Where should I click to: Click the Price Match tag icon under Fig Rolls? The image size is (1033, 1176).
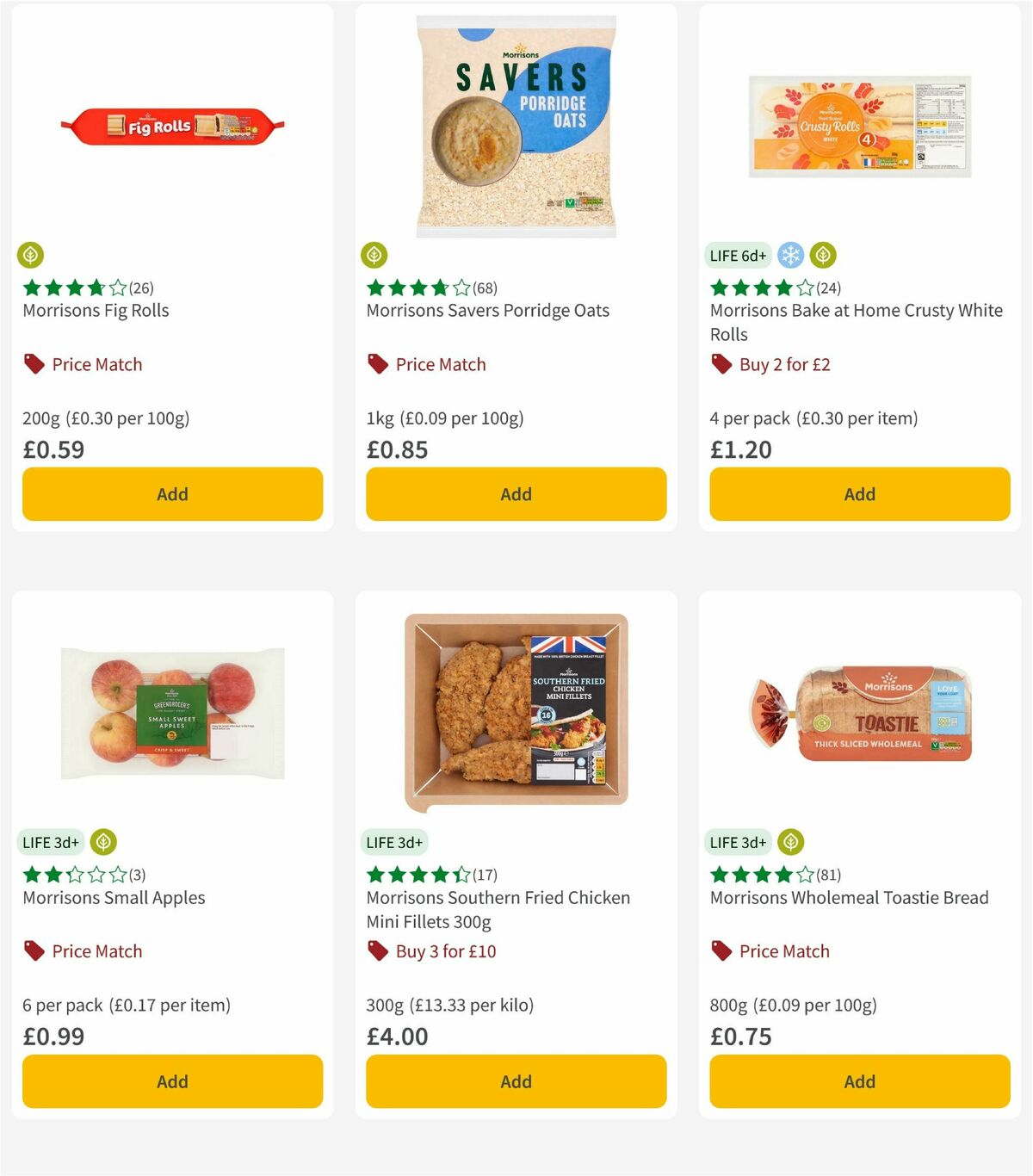pos(33,363)
